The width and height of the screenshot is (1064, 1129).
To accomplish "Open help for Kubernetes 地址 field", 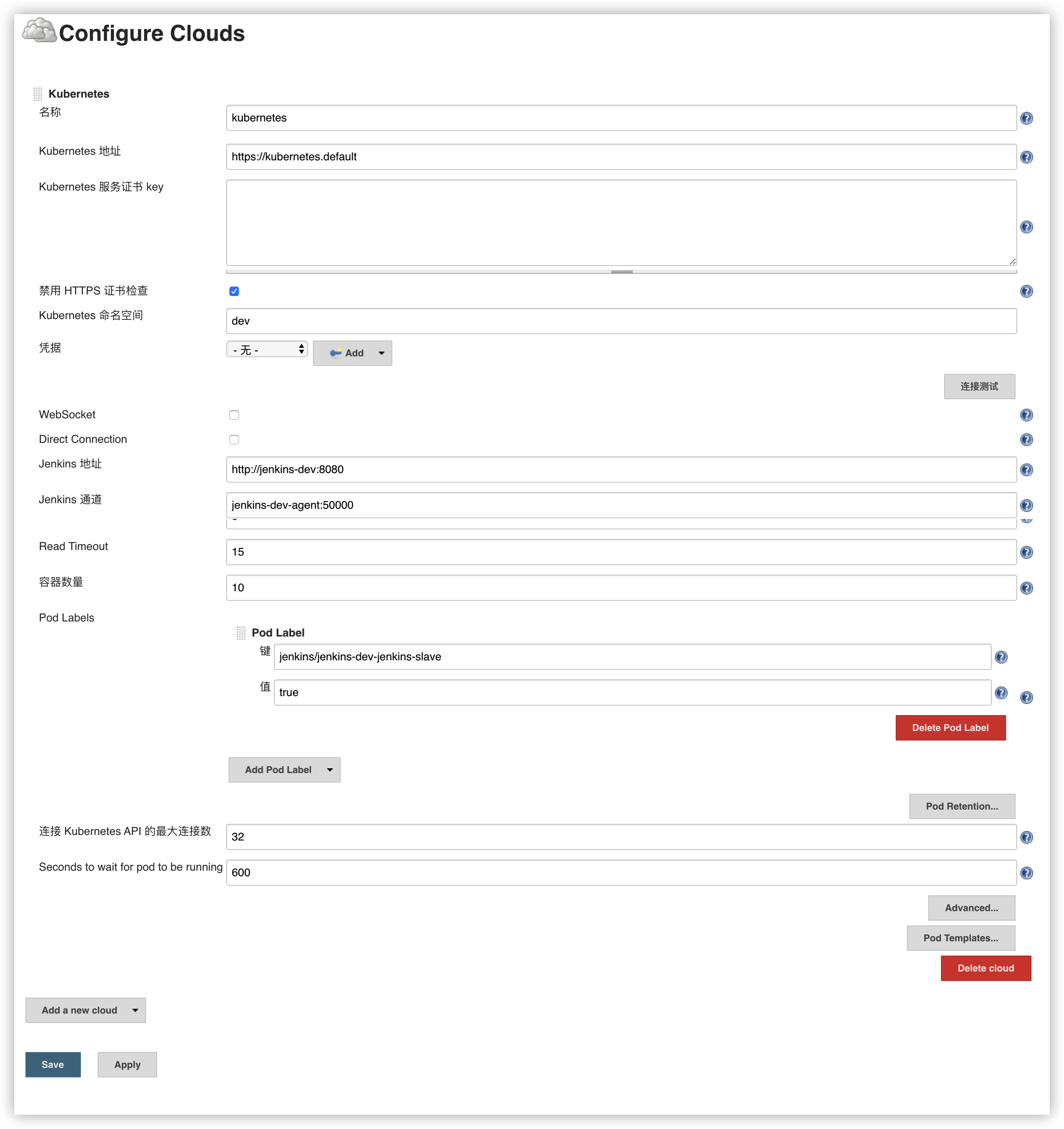I will coord(1026,157).
